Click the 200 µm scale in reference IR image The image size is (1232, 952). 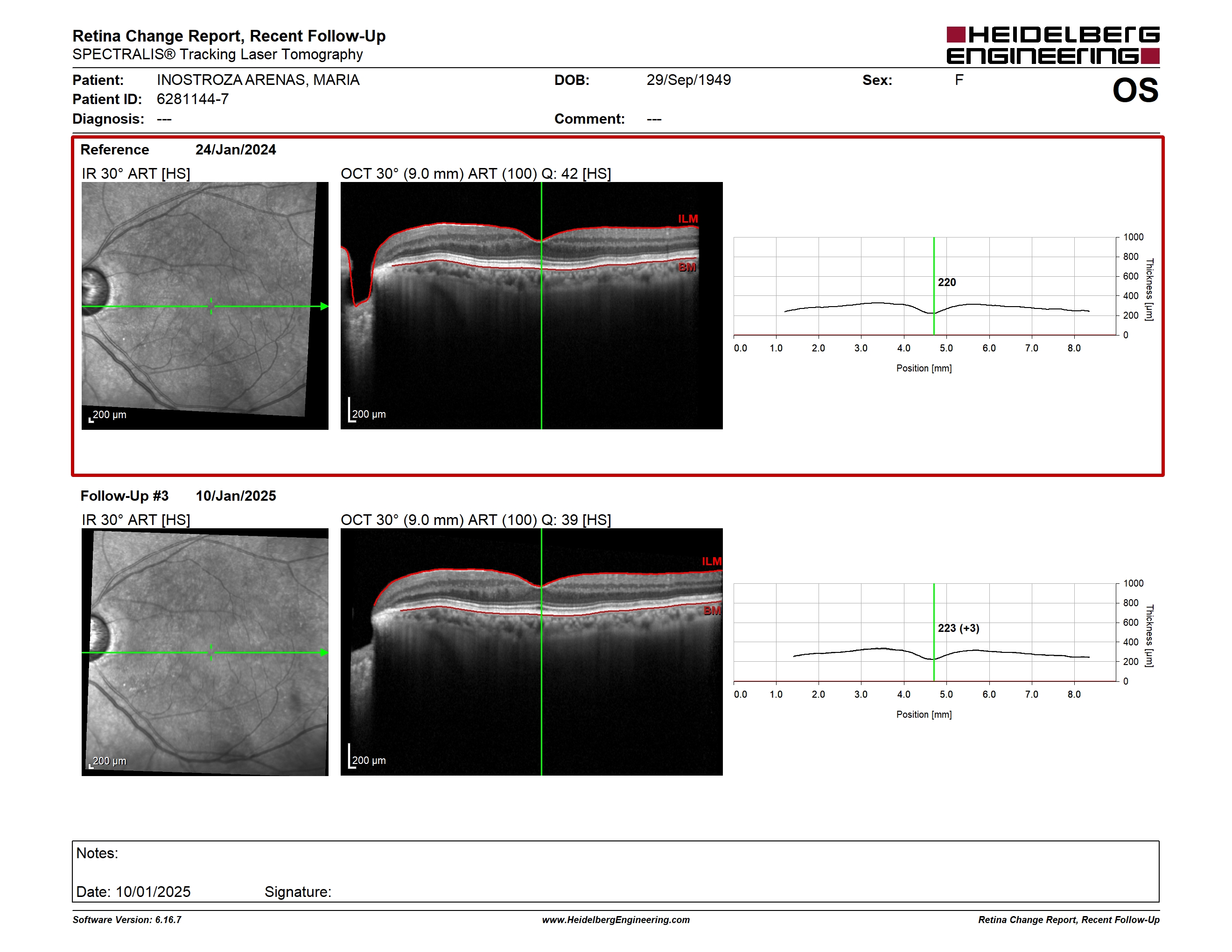tap(108, 416)
